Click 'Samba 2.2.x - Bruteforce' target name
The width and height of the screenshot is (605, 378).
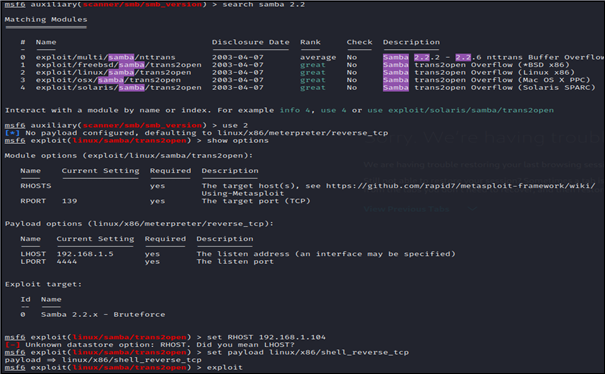[103, 314]
